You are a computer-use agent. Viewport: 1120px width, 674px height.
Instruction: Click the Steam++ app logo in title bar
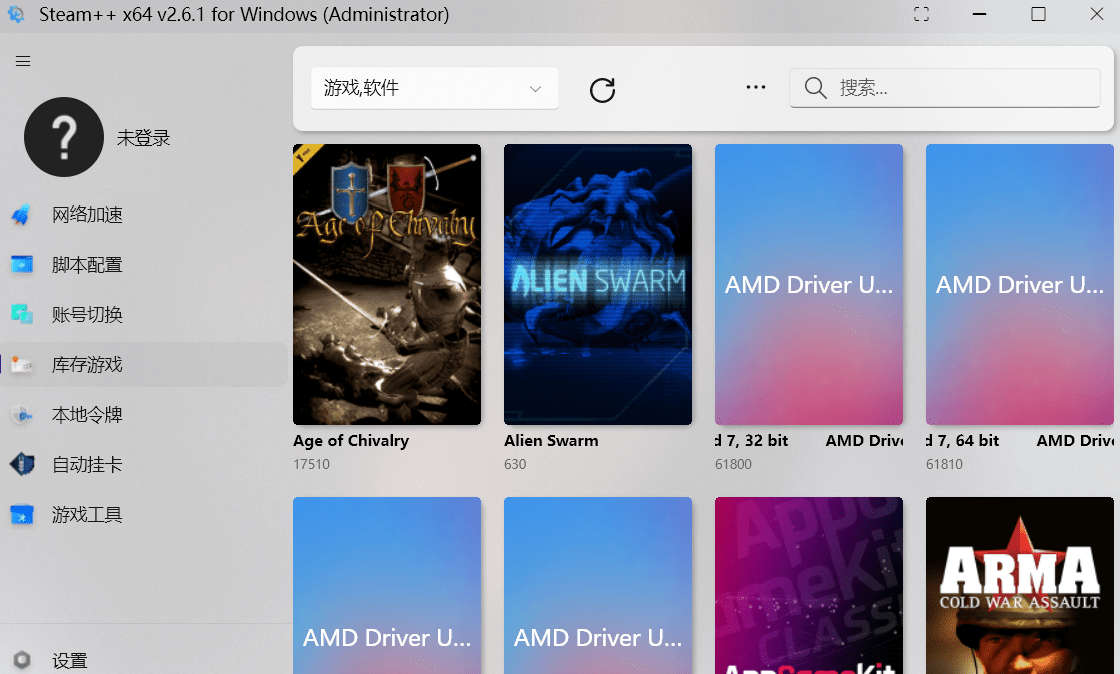16,14
